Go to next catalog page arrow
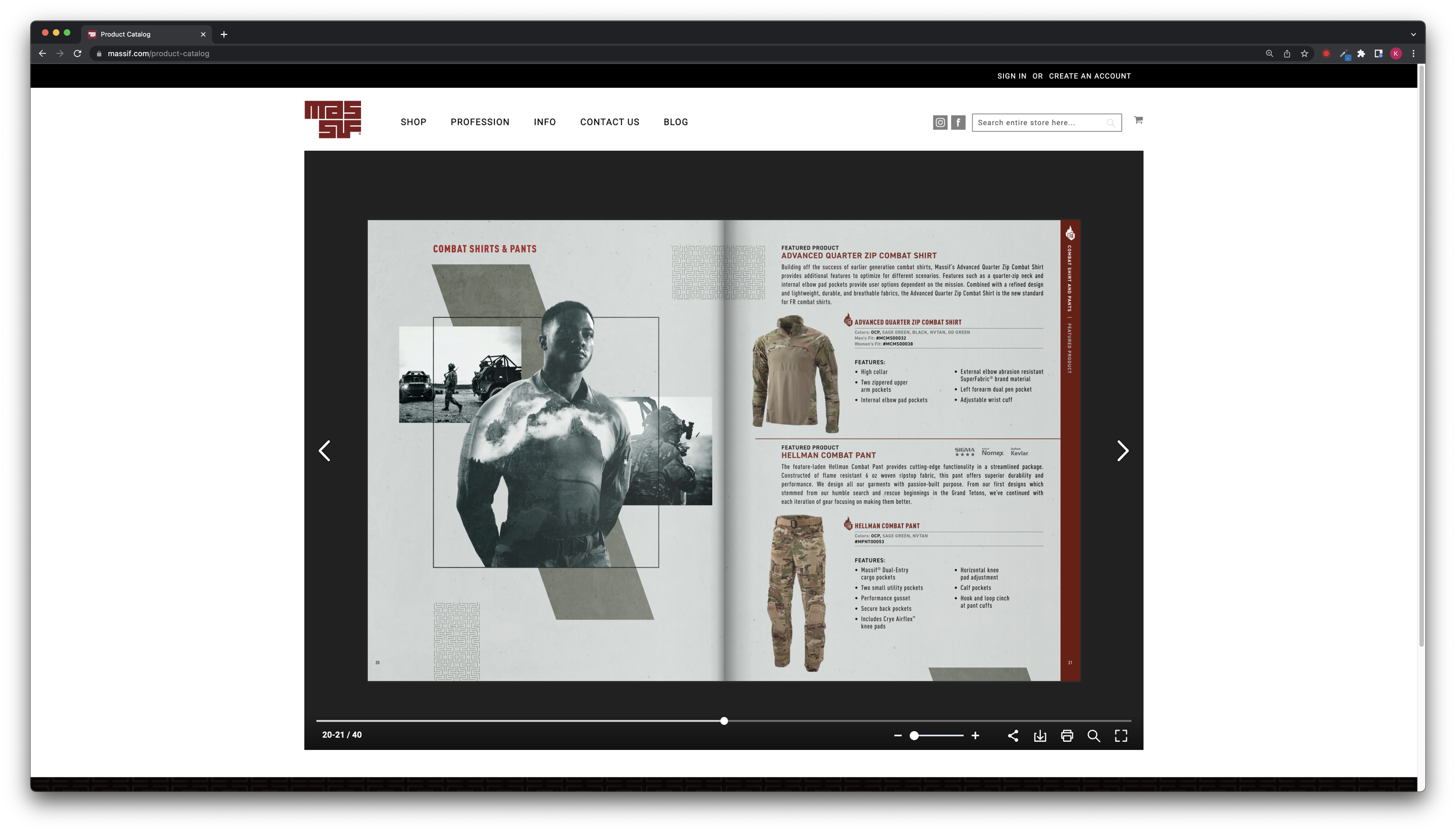 [1122, 451]
